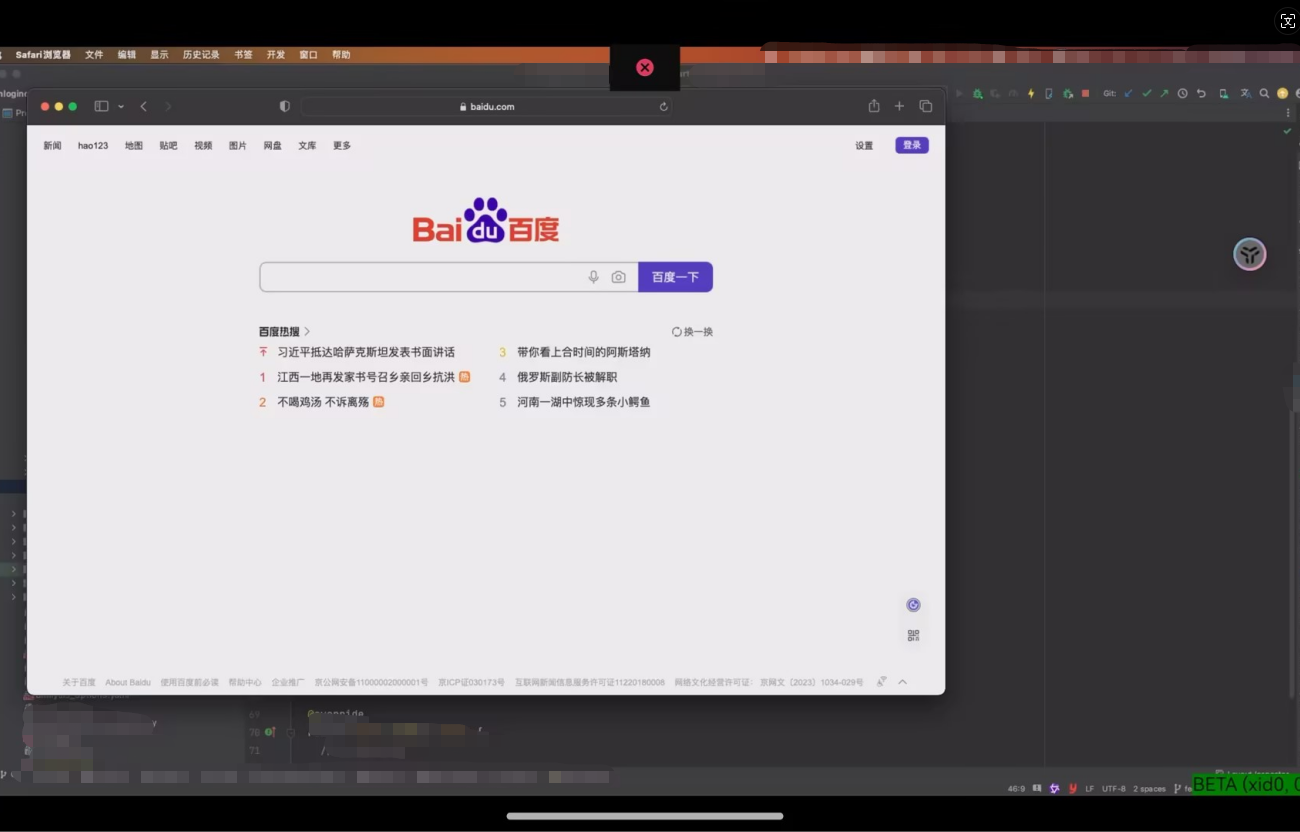Open the hao123 link
Screen dimensions: 1300x832
coord(93,146)
